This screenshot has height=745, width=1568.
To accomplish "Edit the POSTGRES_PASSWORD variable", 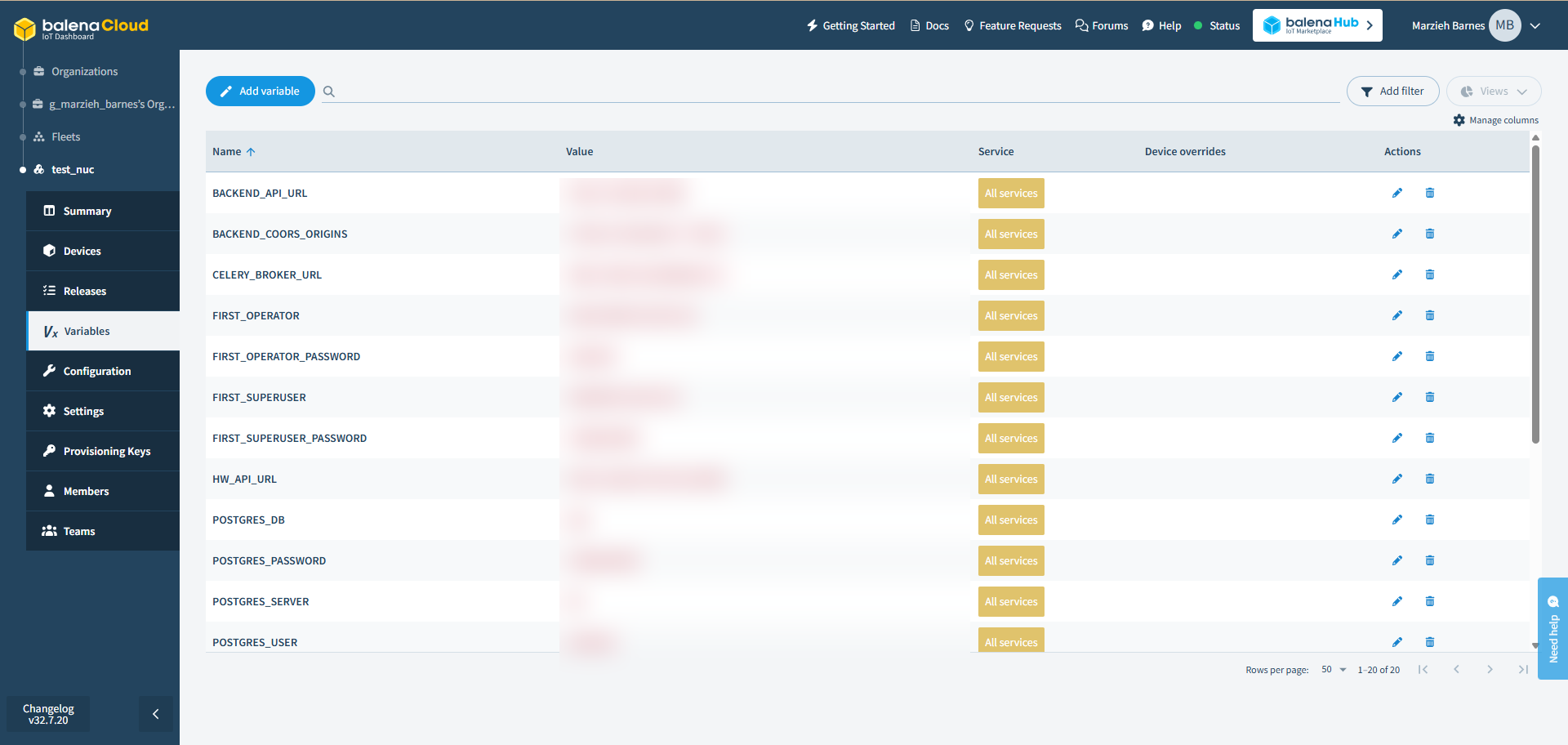I will [1397, 560].
